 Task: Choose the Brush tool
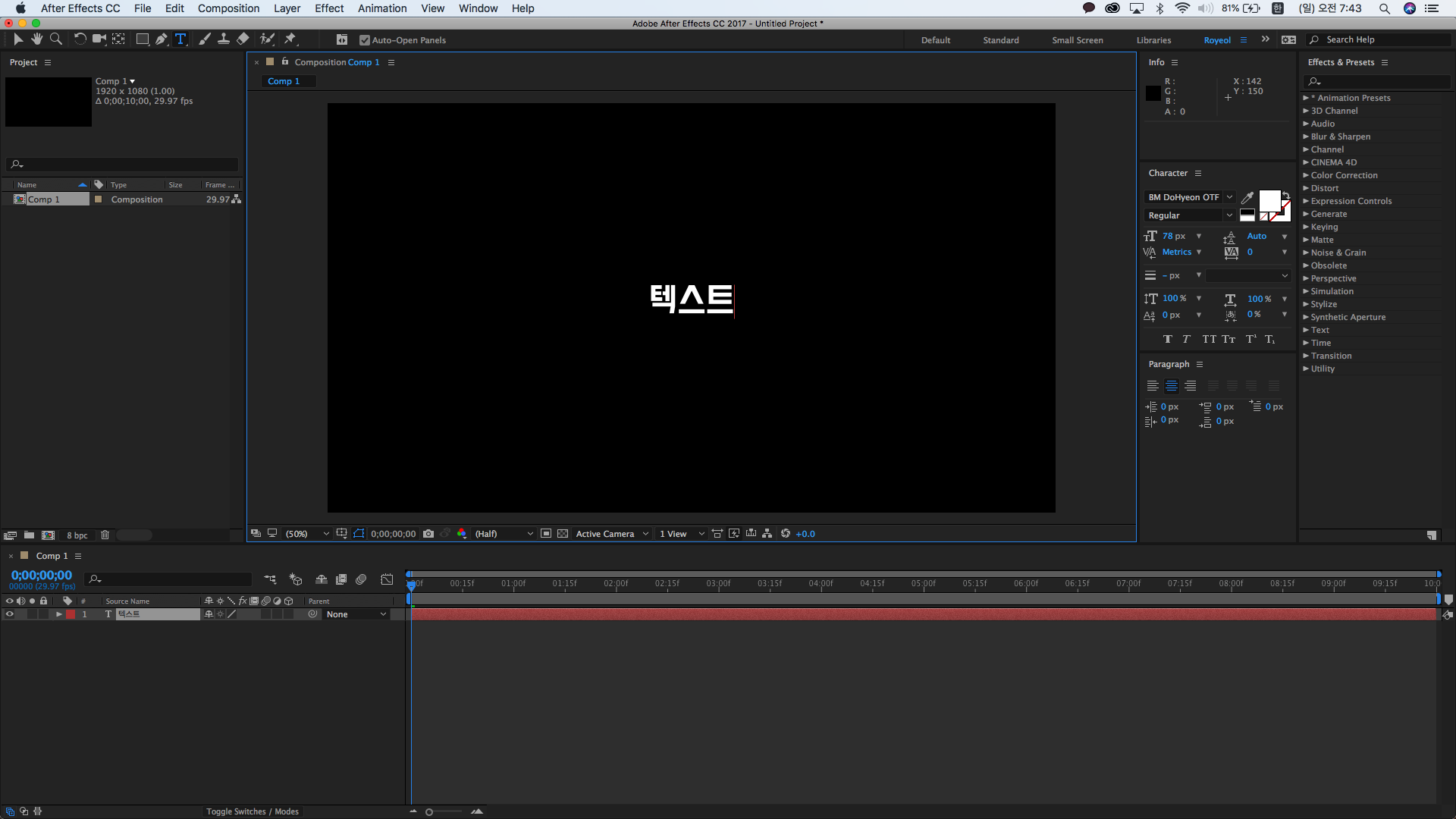pos(204,39)
